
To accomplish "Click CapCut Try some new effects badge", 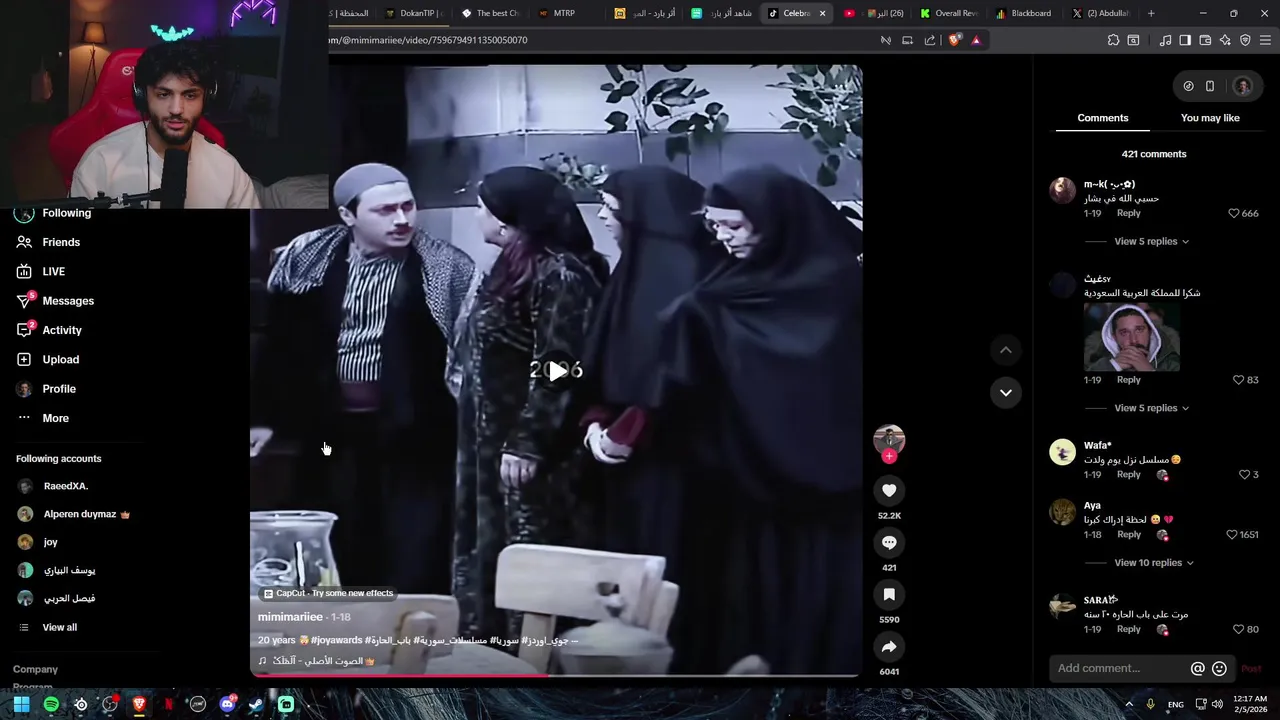I will coord(328,593).
